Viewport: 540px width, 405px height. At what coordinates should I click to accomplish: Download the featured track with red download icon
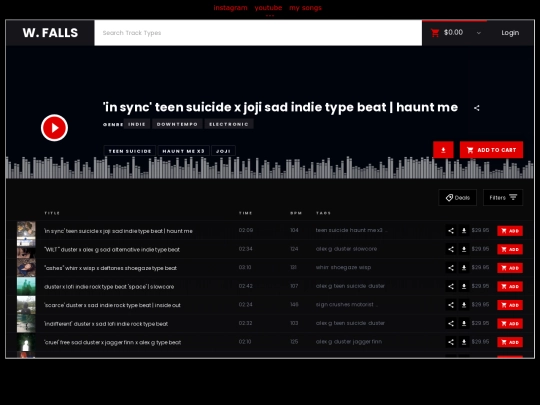[x=443, y=150]
